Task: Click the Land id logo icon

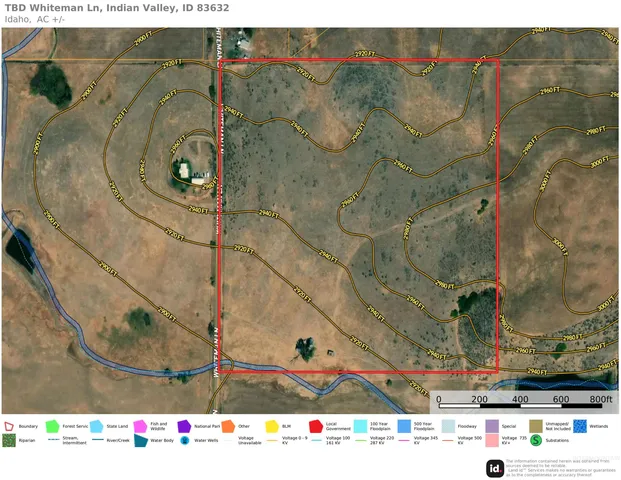Action: click(x=495, y=469)
